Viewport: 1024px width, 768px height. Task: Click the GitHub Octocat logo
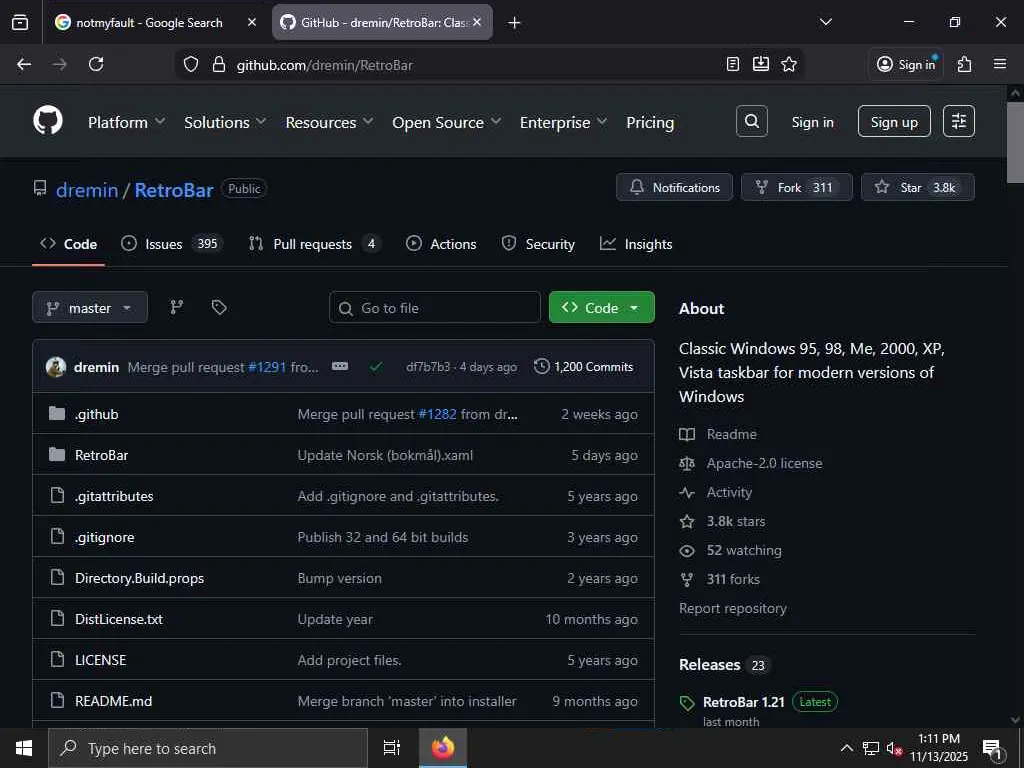coord(48,121)
